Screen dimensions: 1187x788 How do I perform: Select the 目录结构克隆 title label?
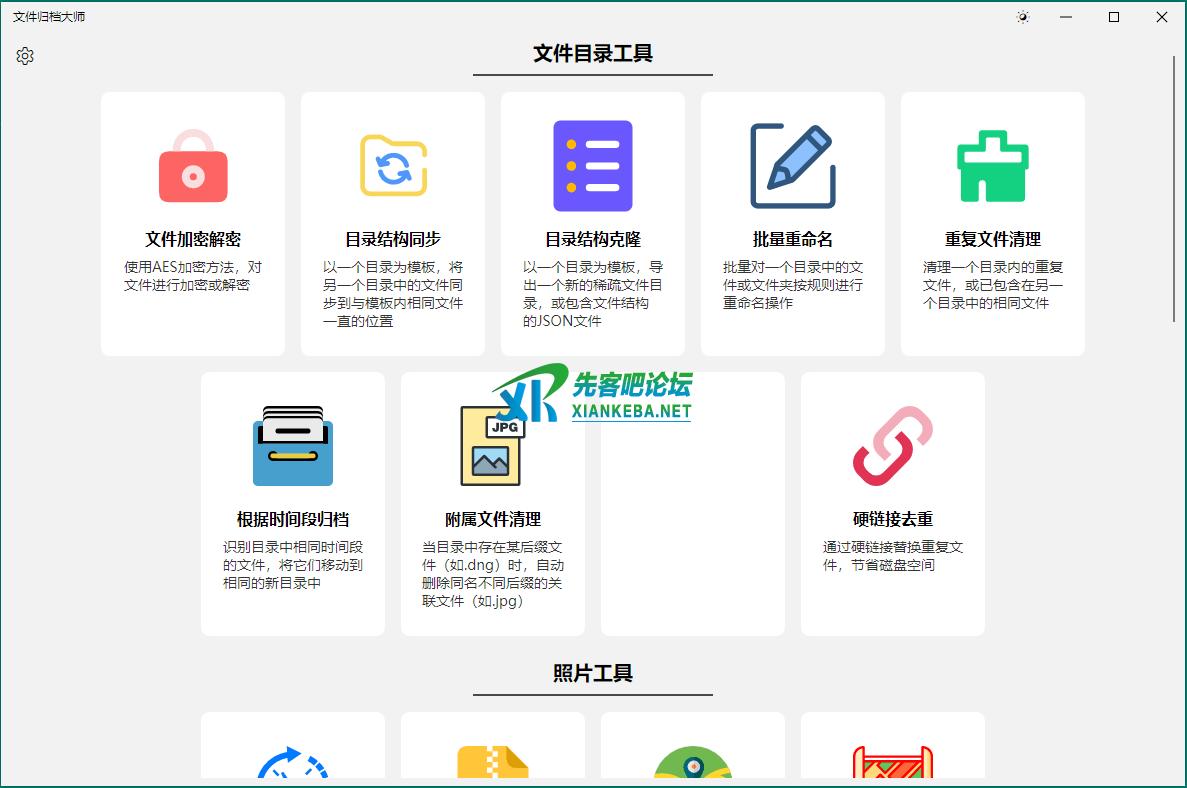(x=593, y=240)
